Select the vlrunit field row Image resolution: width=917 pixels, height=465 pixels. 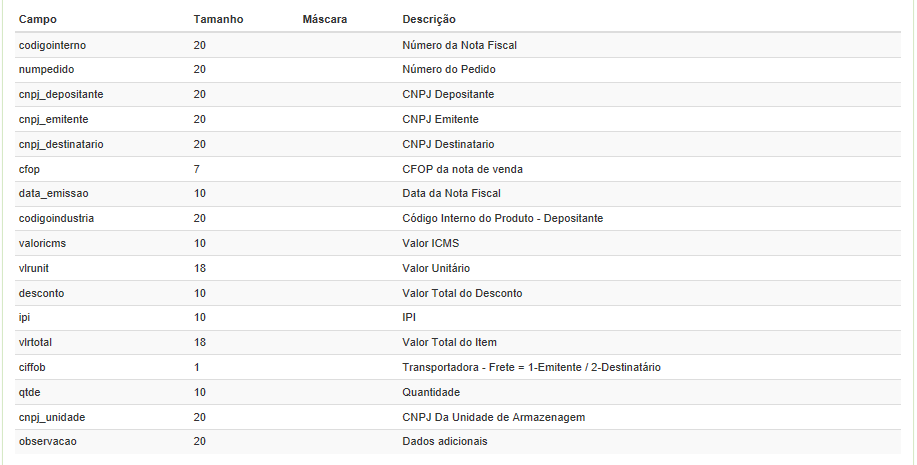click(36, 268)
